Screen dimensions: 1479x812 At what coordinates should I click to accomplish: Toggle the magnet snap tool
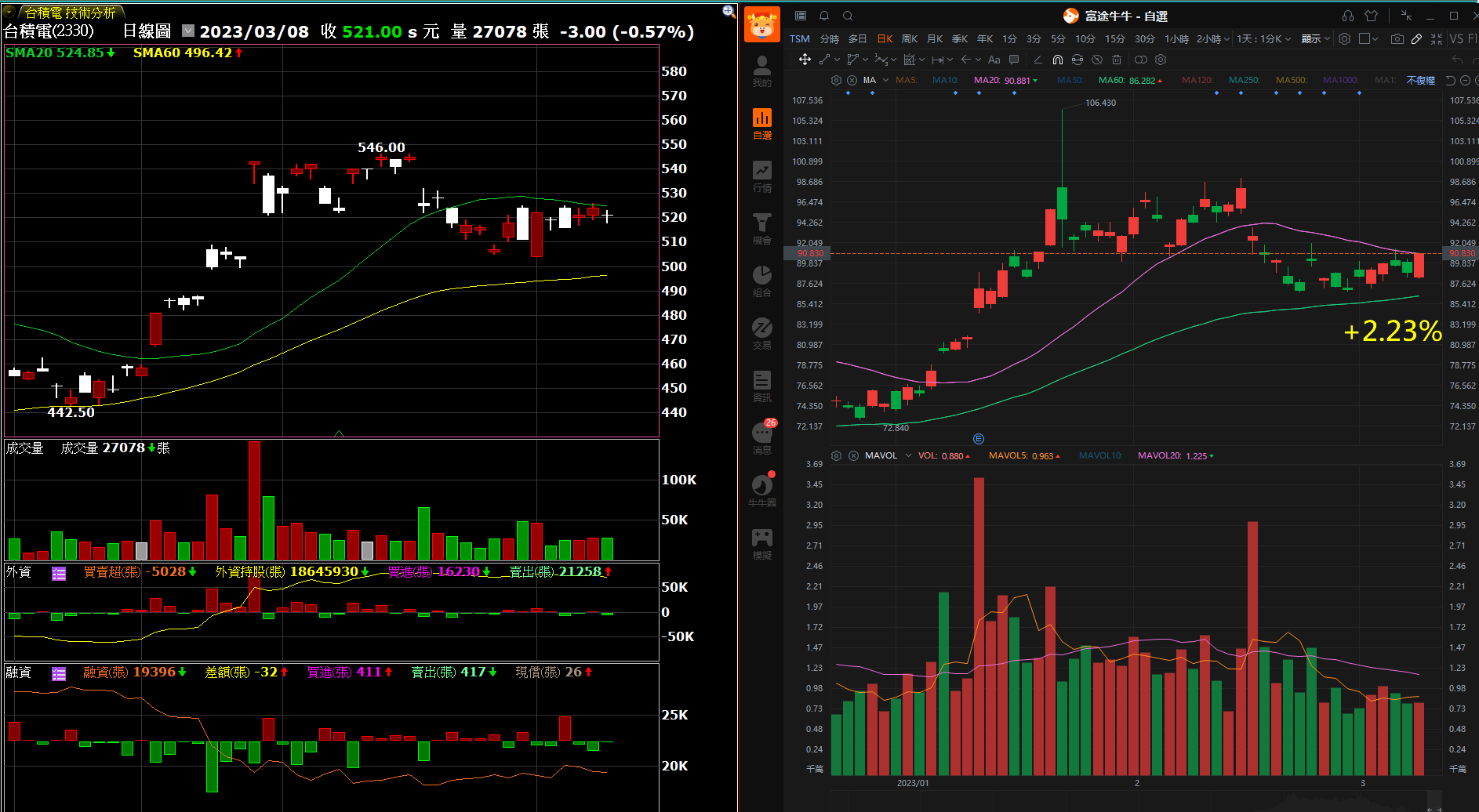1058,60
